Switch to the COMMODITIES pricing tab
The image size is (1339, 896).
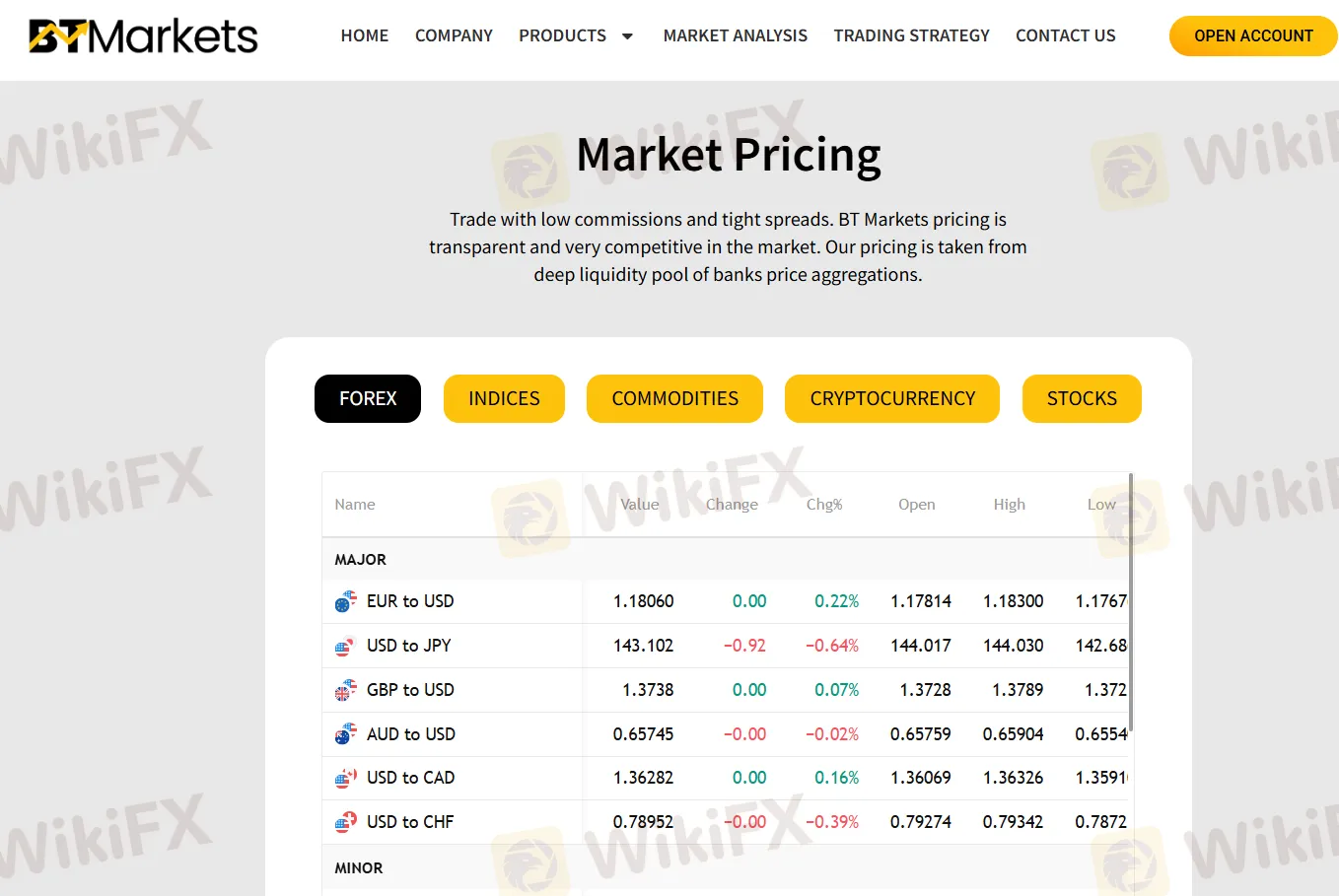tap(674, 398)
